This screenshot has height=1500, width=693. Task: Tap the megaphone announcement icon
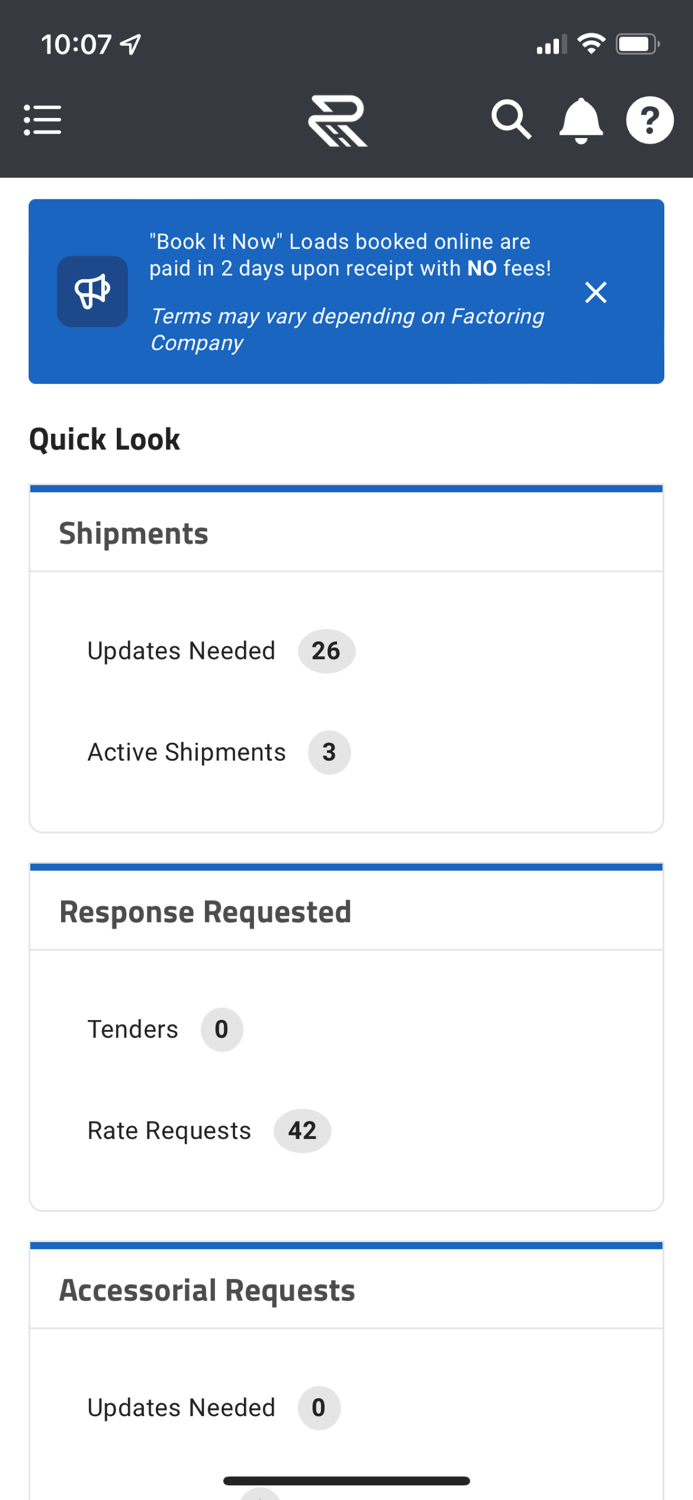tap(92, 291)
